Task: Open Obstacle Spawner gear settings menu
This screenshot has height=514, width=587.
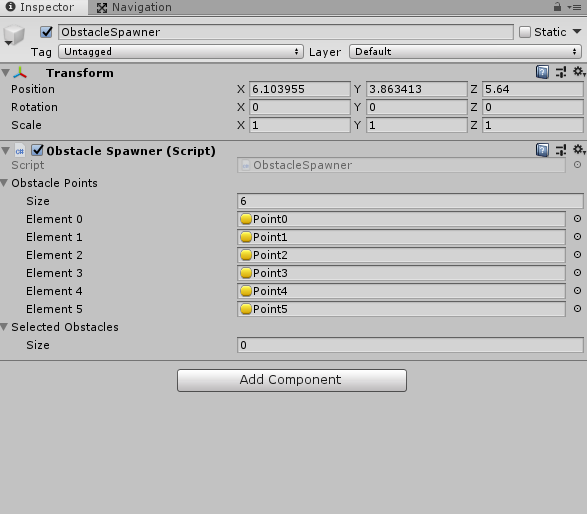Action: click(x=579, y=150)
